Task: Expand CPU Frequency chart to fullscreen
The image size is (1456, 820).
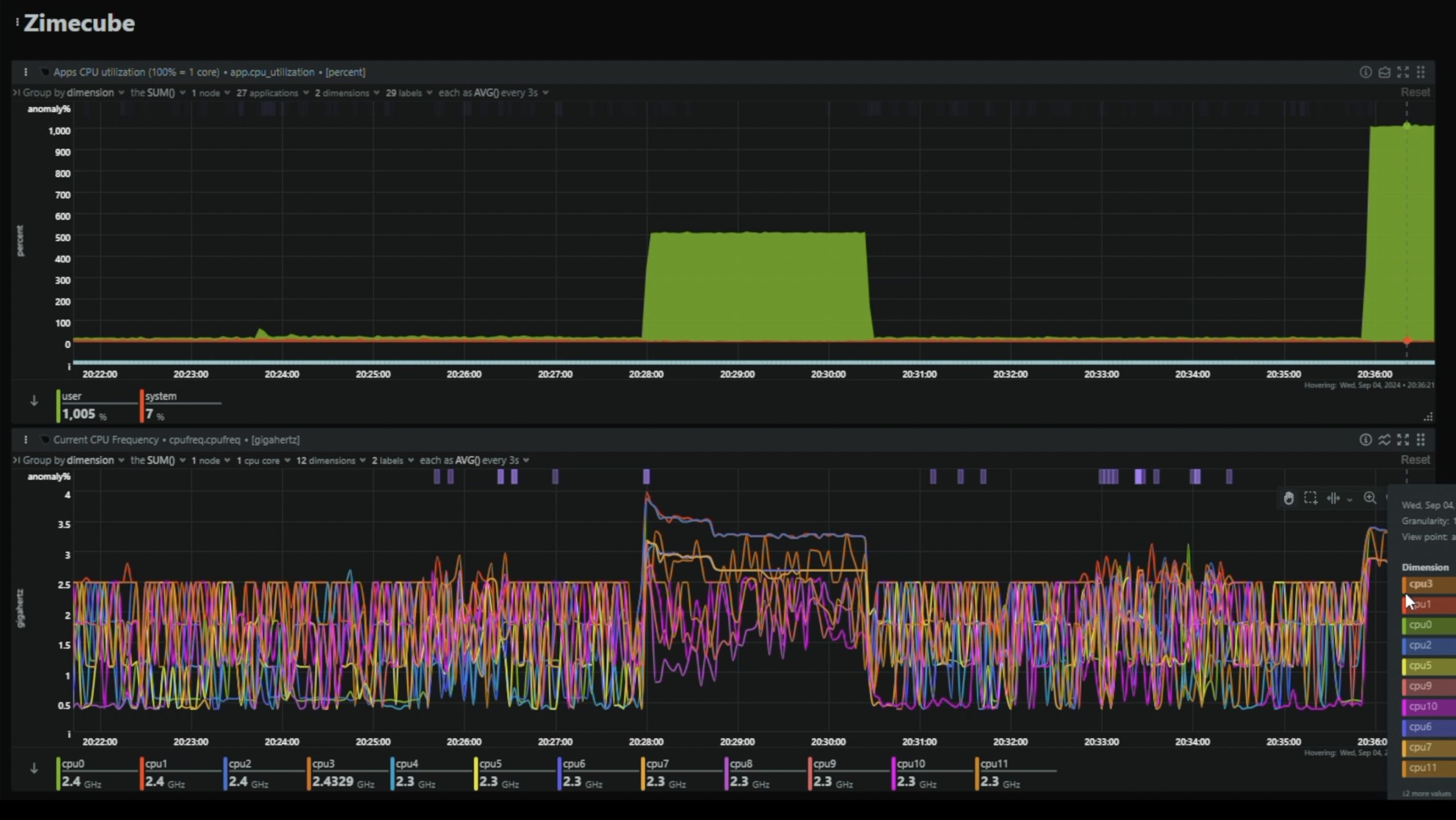Action: 1403,440
